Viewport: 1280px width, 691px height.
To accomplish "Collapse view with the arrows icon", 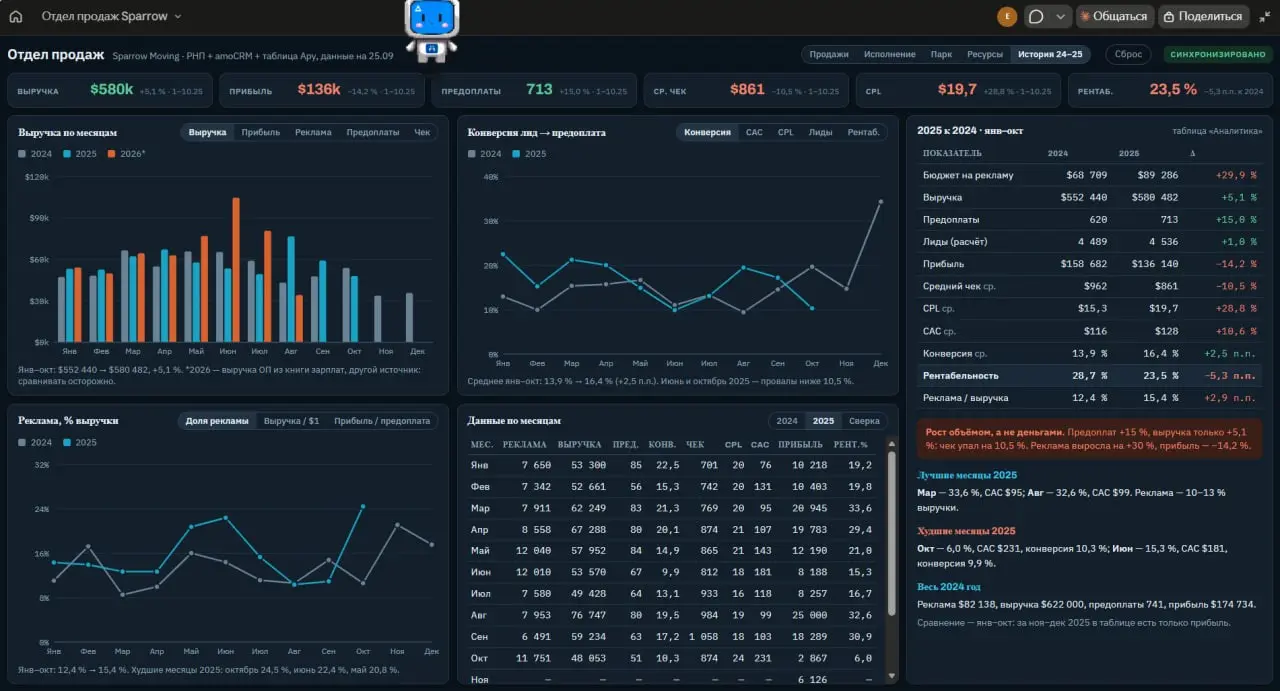I will click(x=1265, y=16).
